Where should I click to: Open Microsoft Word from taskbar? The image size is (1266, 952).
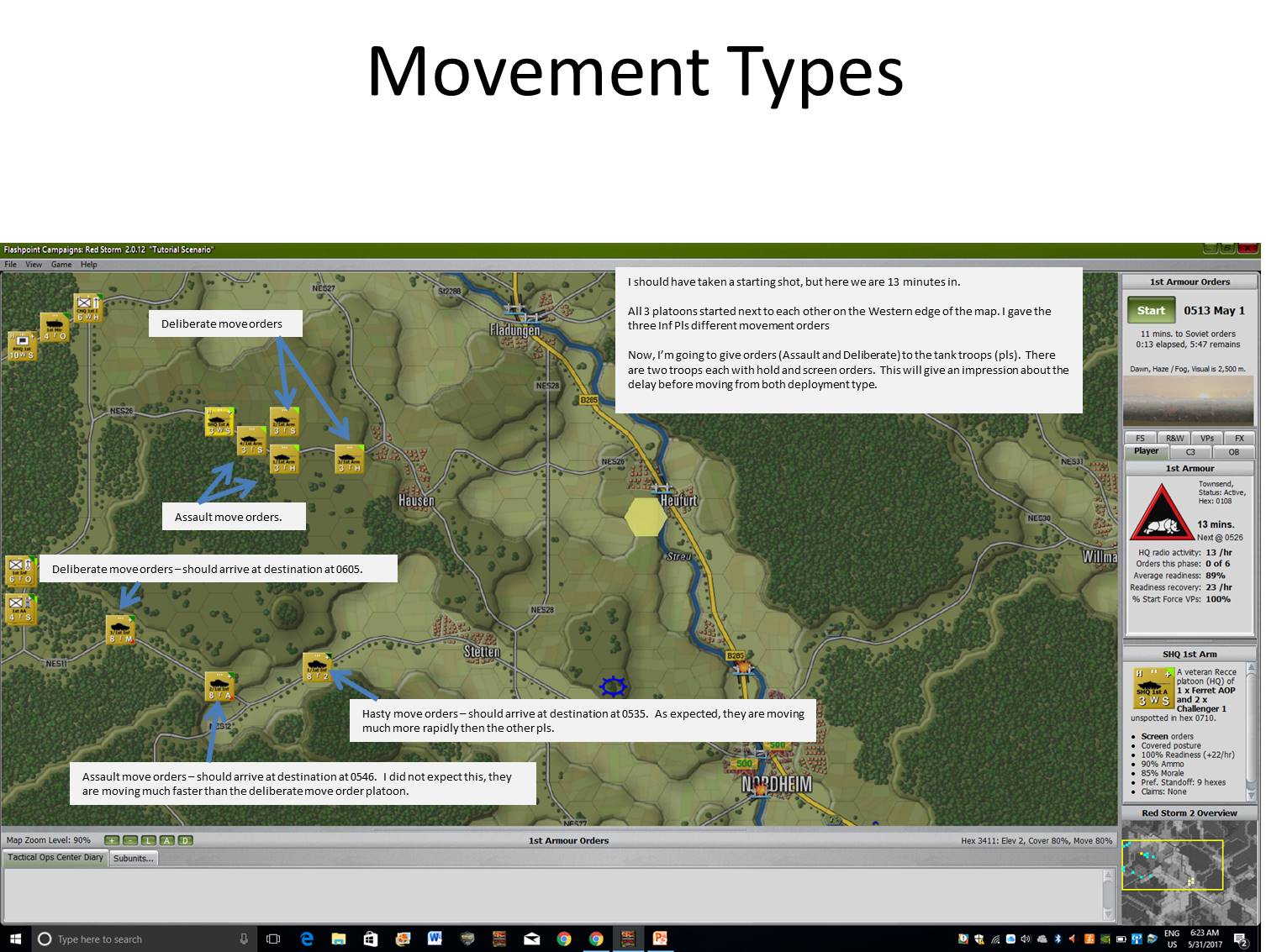coord(435,939)
